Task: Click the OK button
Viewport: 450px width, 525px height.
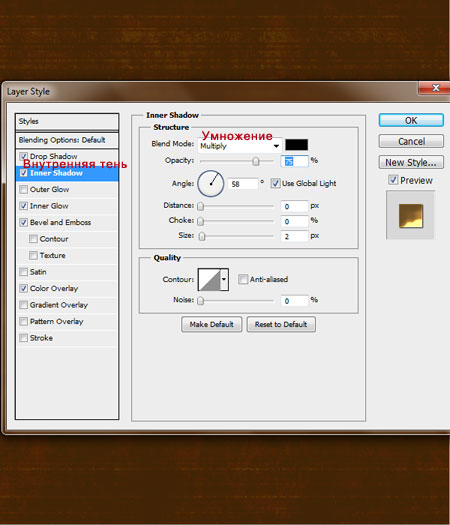Action: [x=411, y=121]
